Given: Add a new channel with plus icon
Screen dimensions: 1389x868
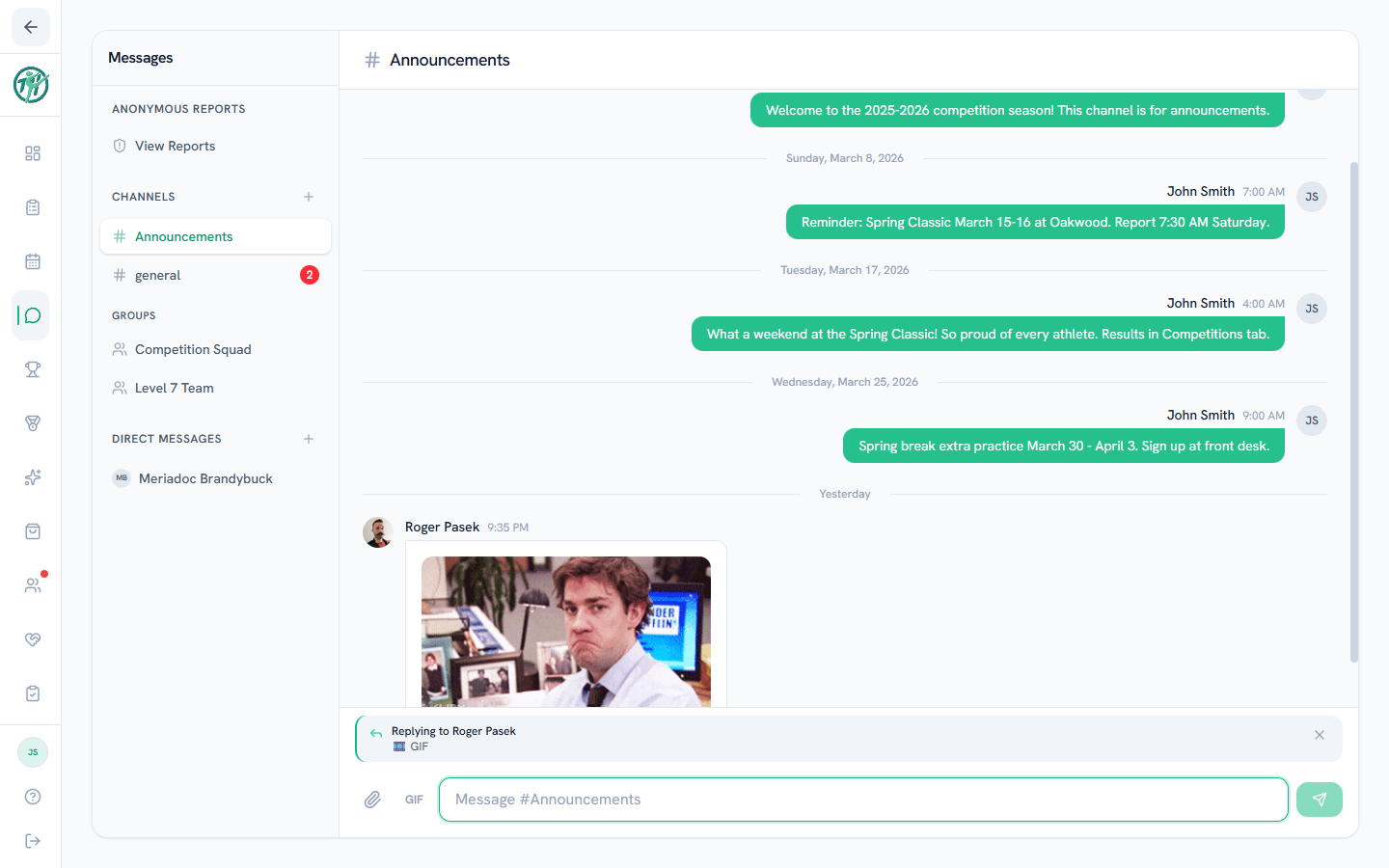Looking at the screenshot, I should point(309,197).
